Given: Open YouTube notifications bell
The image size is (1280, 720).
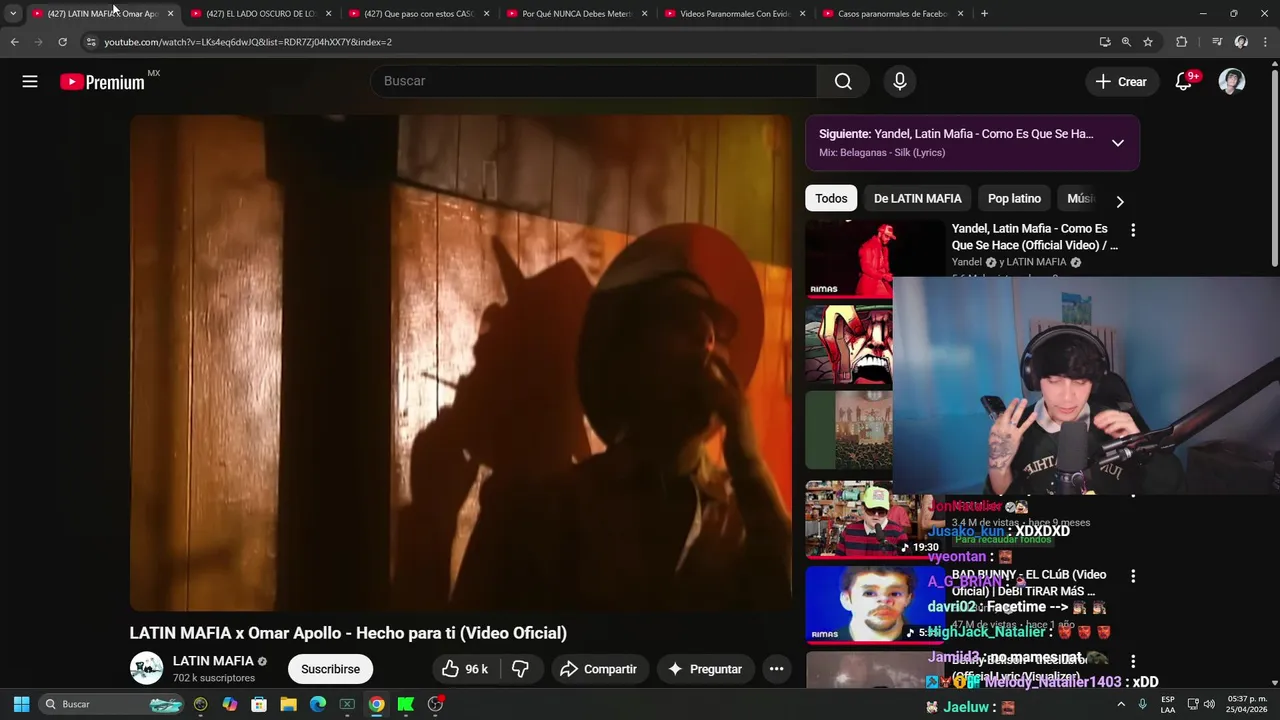Looking at the screenshot, I should [x=1184, y=82].
